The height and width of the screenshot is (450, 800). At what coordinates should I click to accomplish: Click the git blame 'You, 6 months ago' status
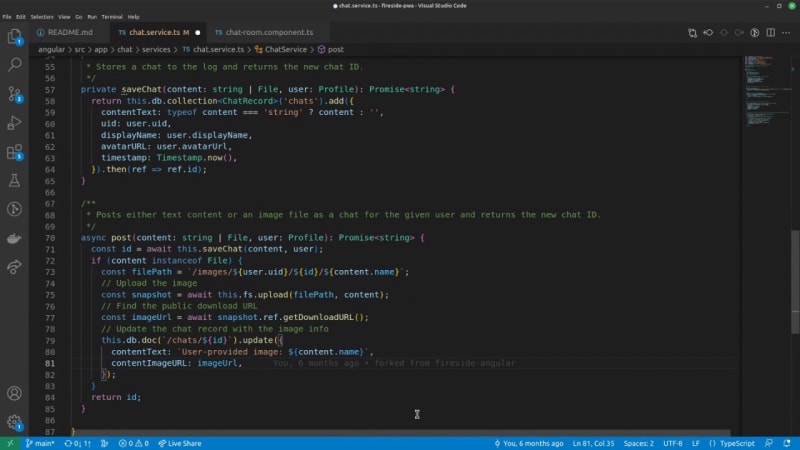(529, 443)
